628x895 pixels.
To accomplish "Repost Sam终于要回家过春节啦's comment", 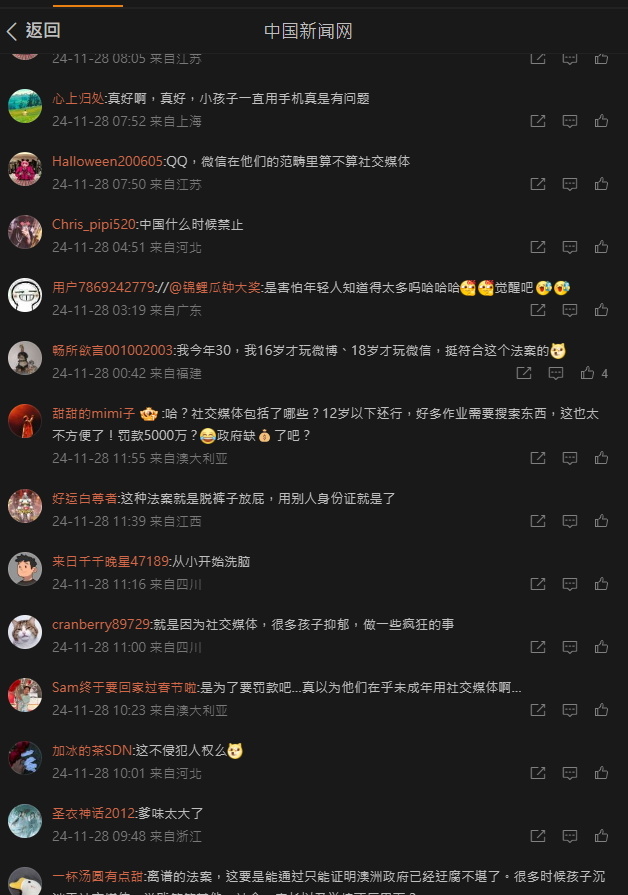I will point(538,710).
